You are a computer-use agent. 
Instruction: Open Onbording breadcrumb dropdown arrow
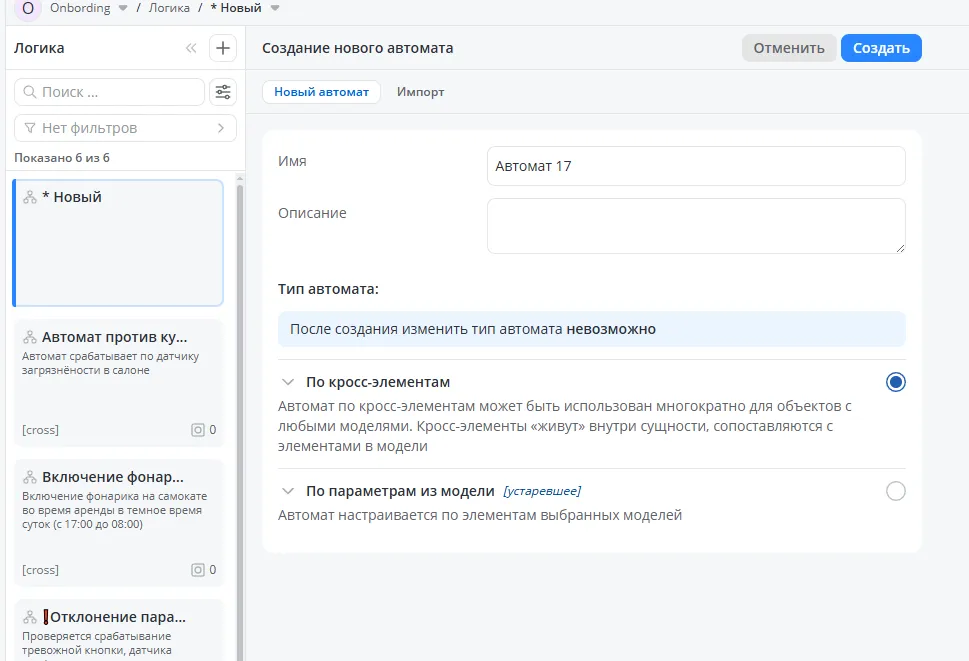tap(123, 8)
